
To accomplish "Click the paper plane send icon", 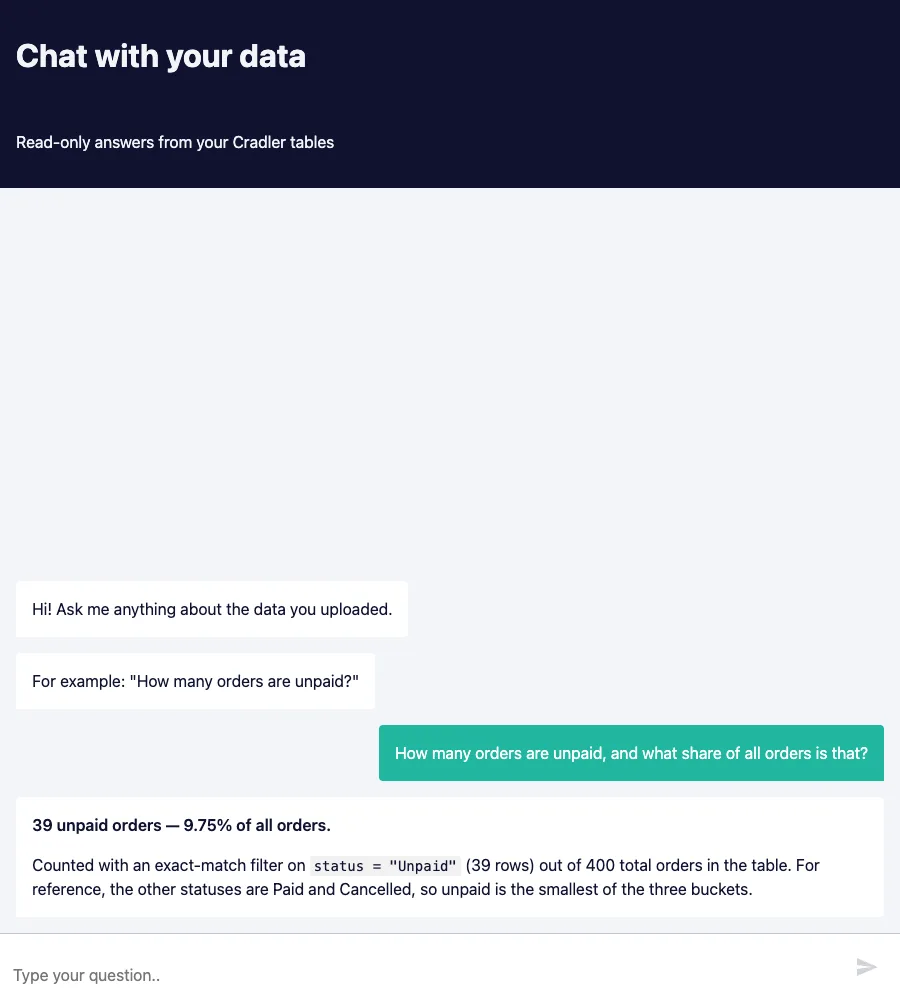I will 866,967.
